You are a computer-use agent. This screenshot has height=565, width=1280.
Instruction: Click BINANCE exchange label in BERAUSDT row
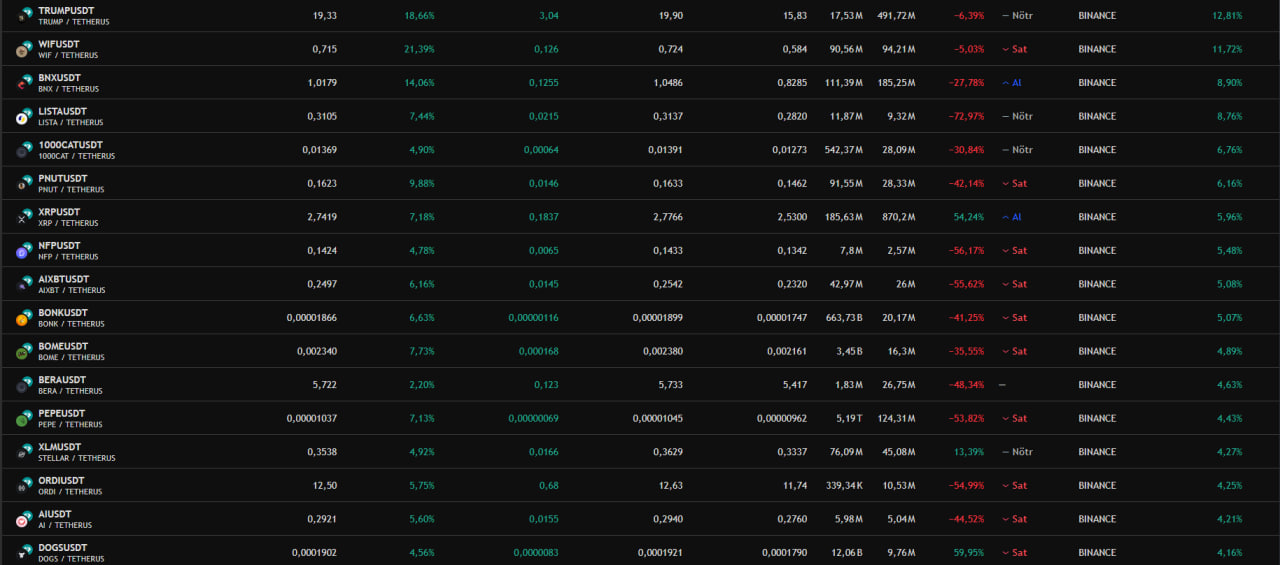tap(1097, 385)
